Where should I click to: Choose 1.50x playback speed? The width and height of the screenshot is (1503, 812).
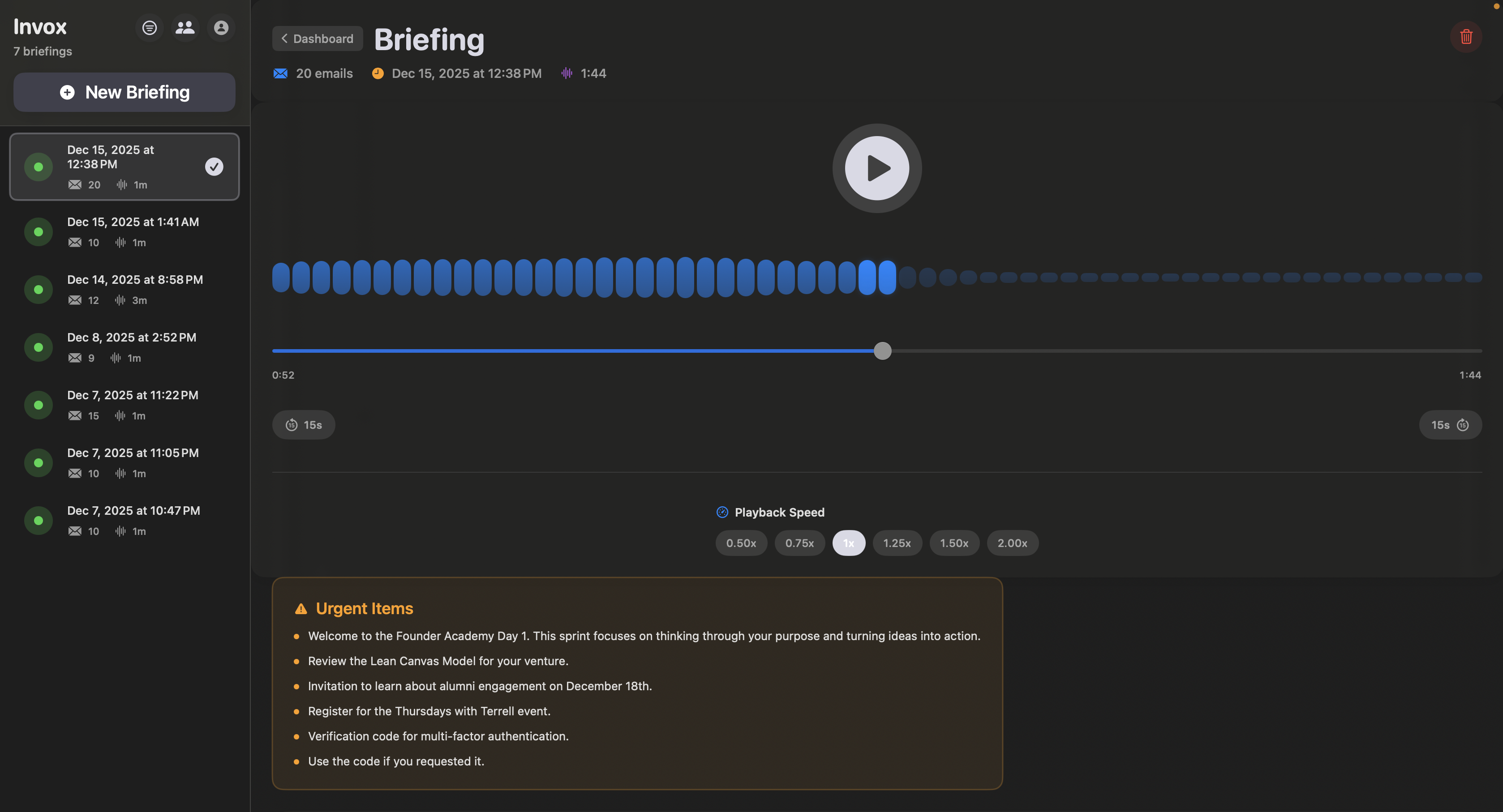954,543
